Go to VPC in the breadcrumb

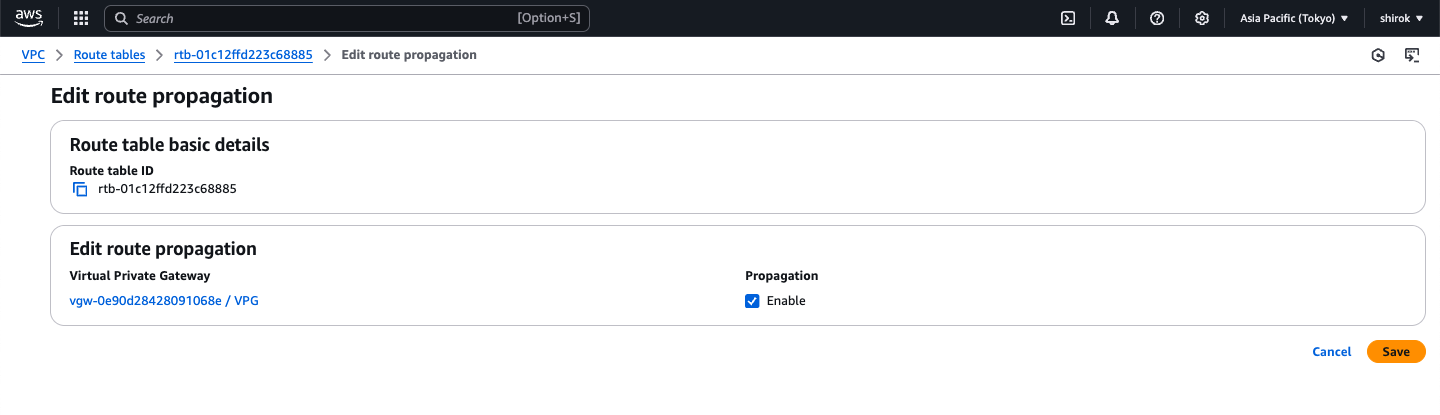pos(33,55)
